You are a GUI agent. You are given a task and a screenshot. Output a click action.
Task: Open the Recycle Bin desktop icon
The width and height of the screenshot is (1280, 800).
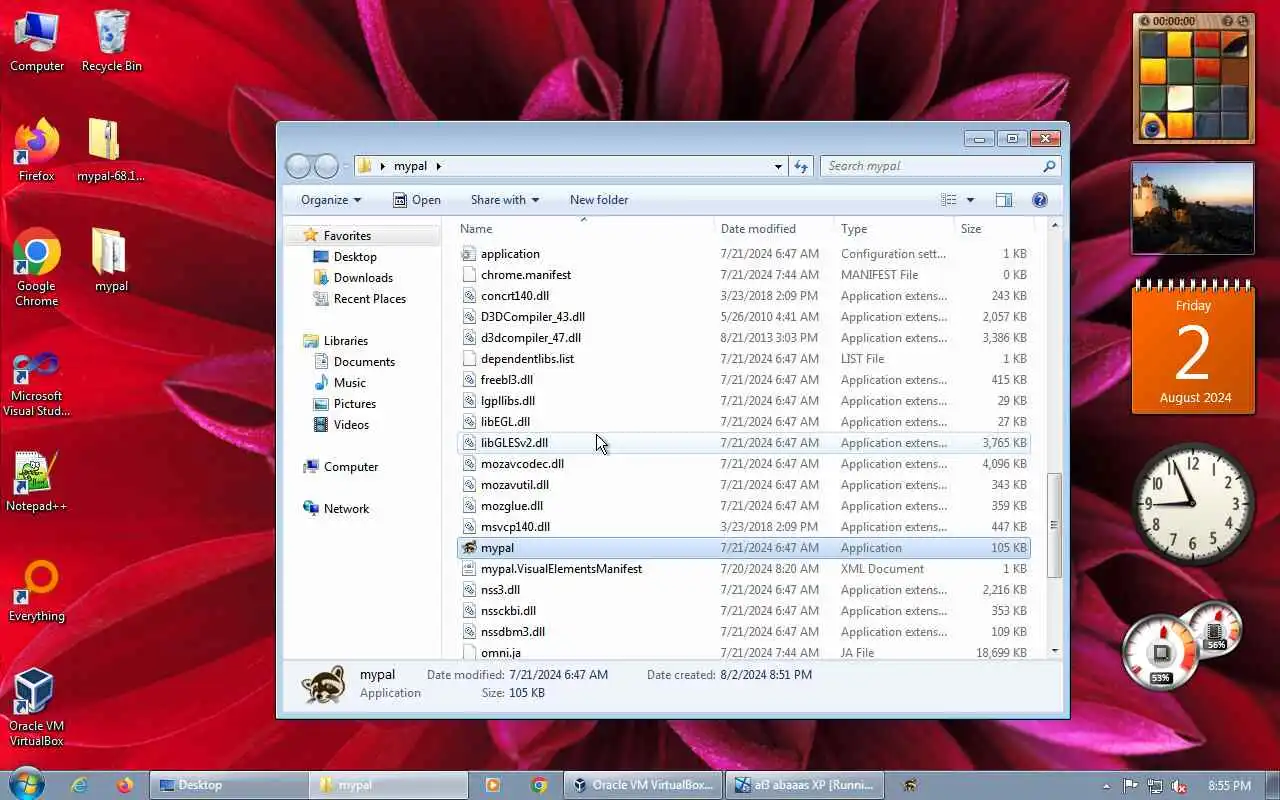[111, 40]
